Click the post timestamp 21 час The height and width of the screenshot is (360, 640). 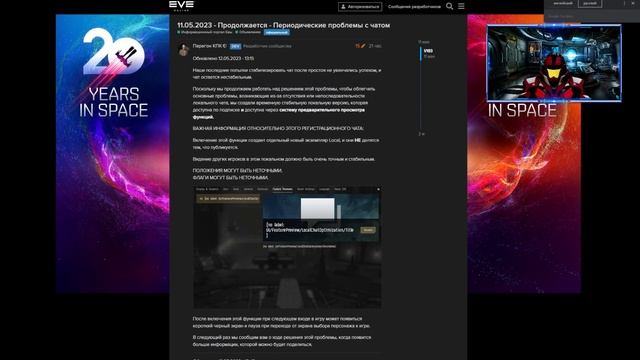coord(375,46)
